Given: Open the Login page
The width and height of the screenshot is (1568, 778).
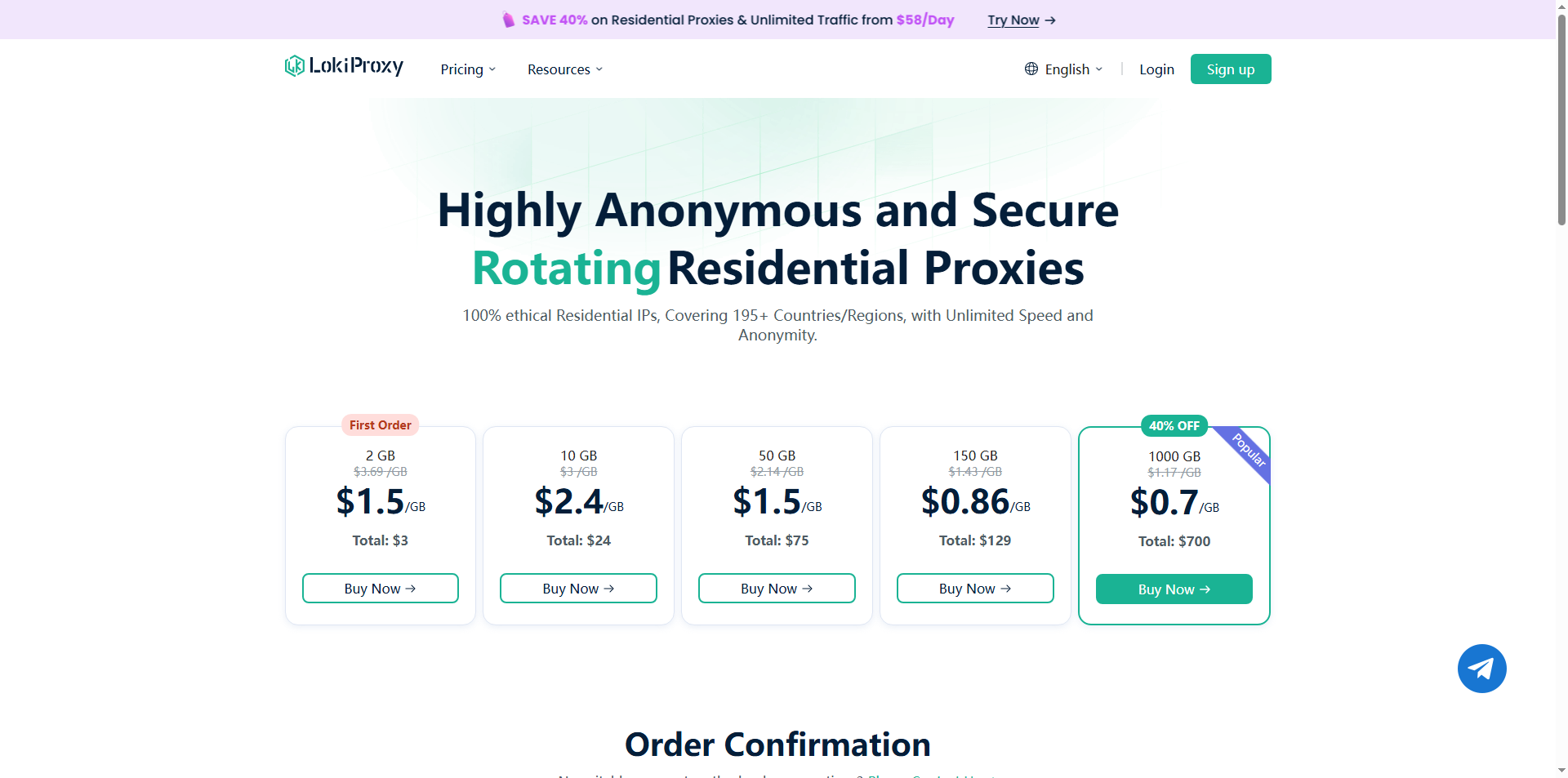Looking at the screenshot, I should [1156, 69].
